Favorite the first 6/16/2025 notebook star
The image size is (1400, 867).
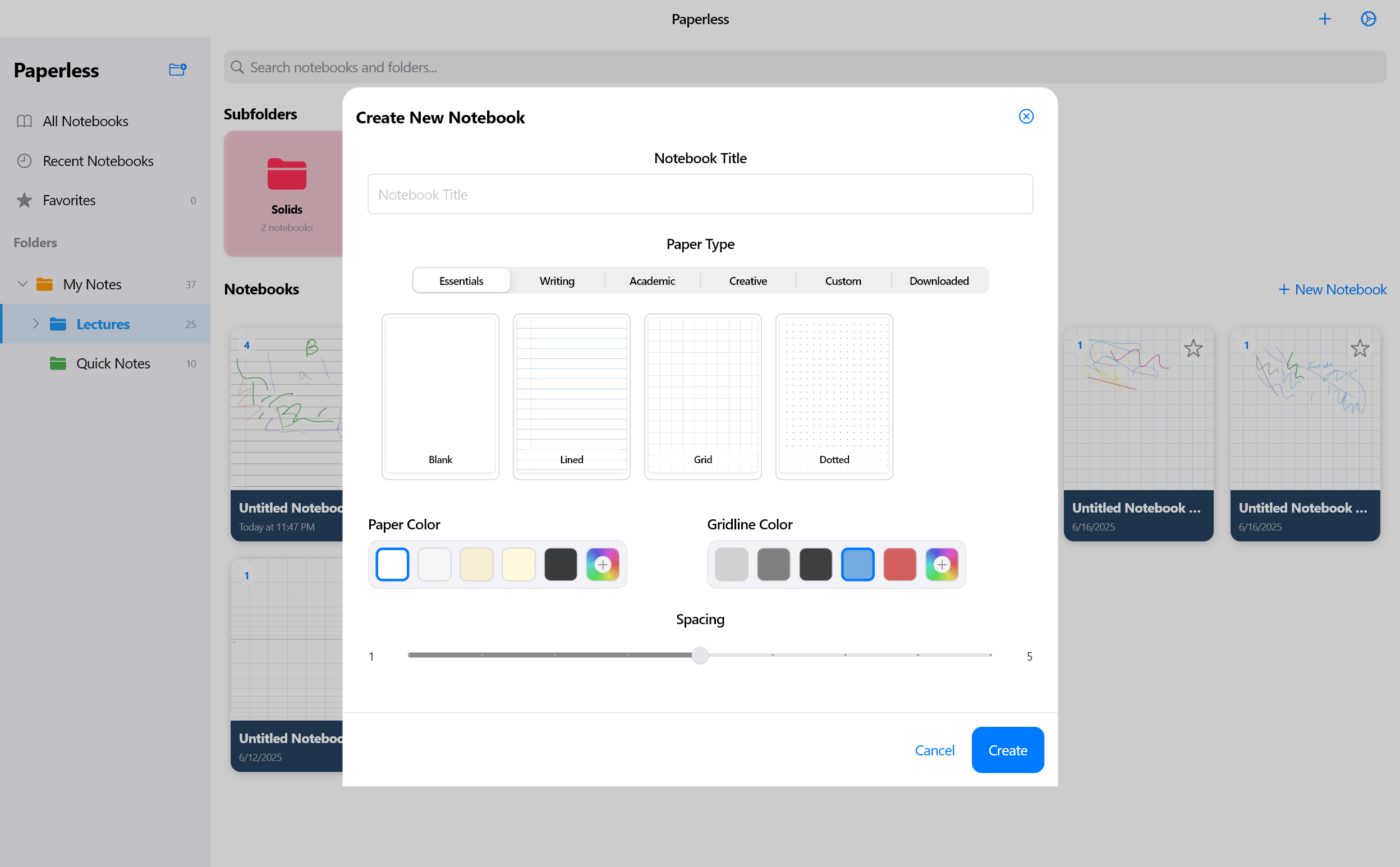click(x=1193, y=348)
